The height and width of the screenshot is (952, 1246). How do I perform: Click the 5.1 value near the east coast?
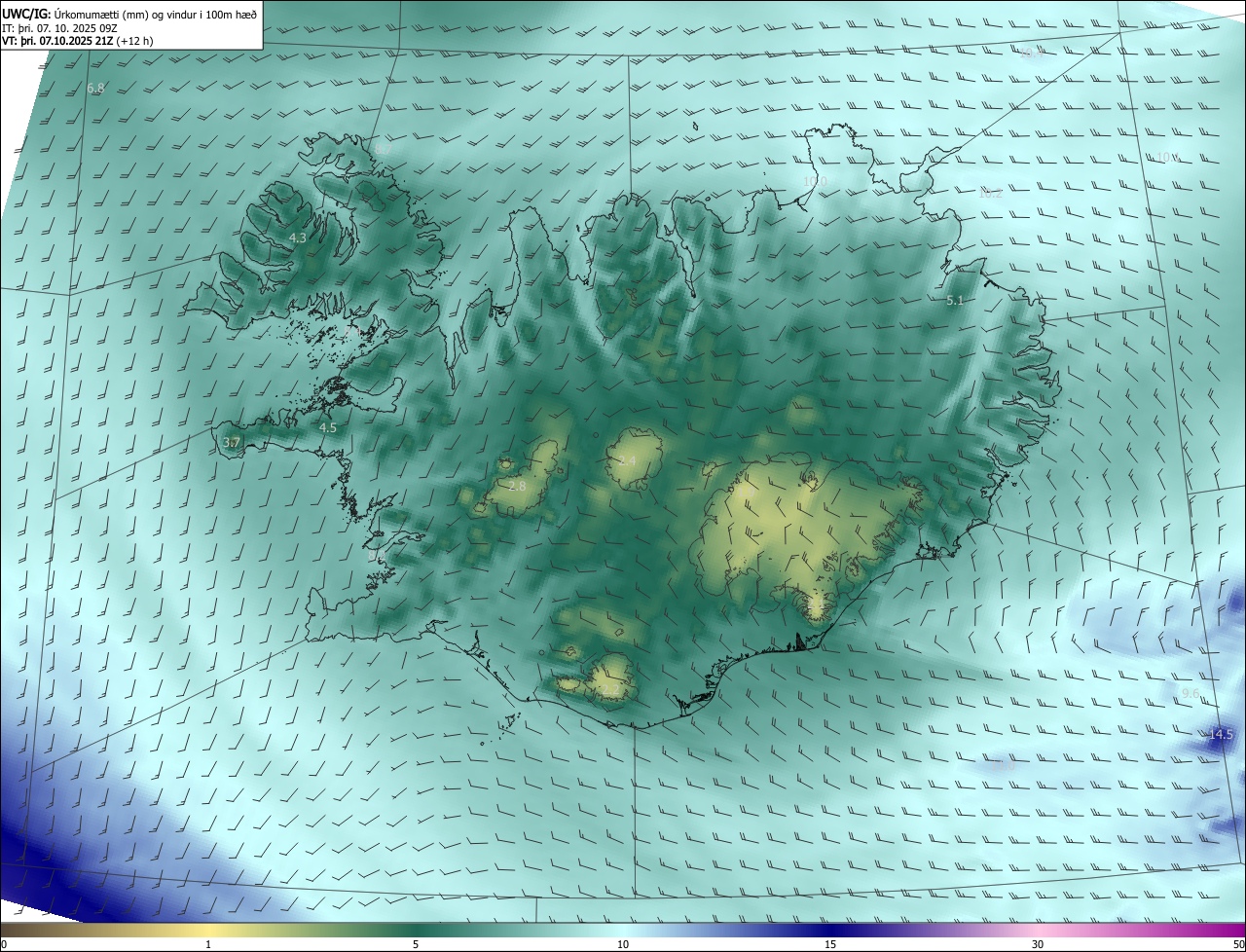click(x=955, y=301)
